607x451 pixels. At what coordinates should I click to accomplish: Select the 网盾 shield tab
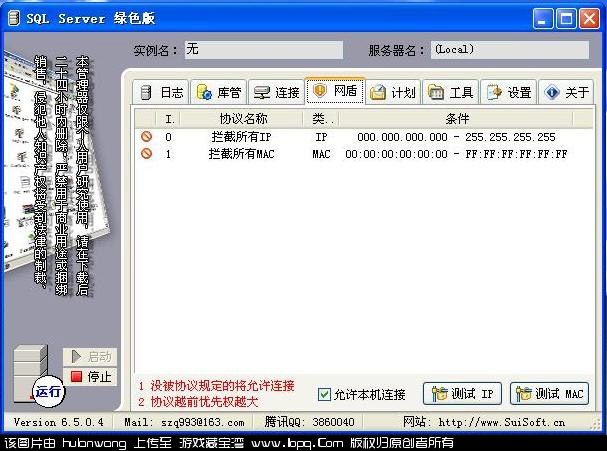pos(335,91)
